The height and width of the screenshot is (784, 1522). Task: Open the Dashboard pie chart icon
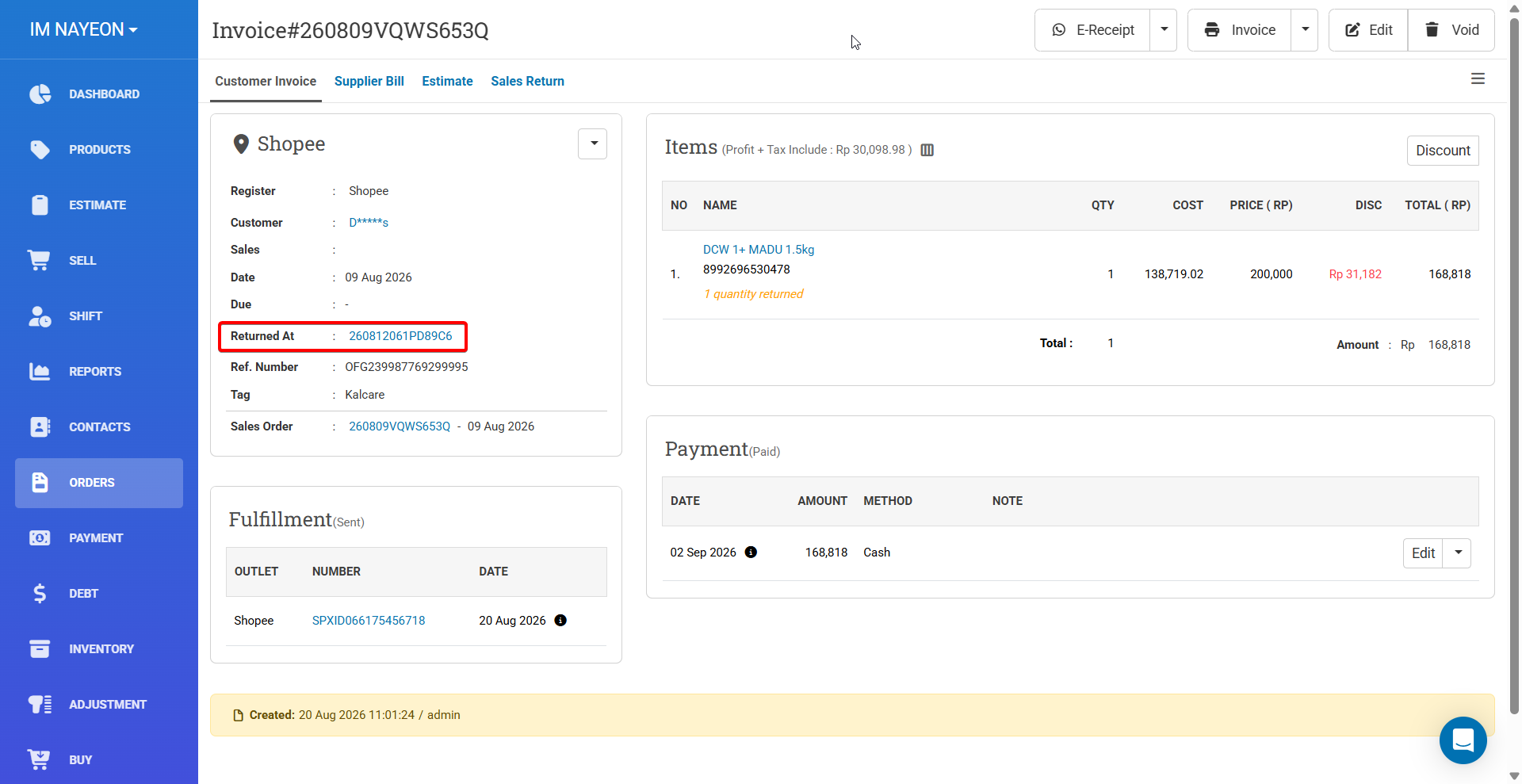(40, 94)
